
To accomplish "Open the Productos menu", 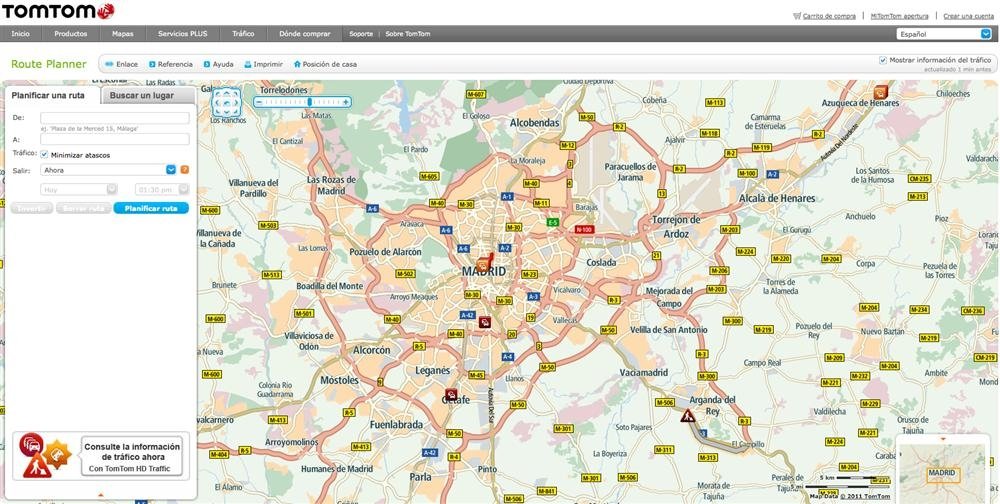I will pos(71,34).
